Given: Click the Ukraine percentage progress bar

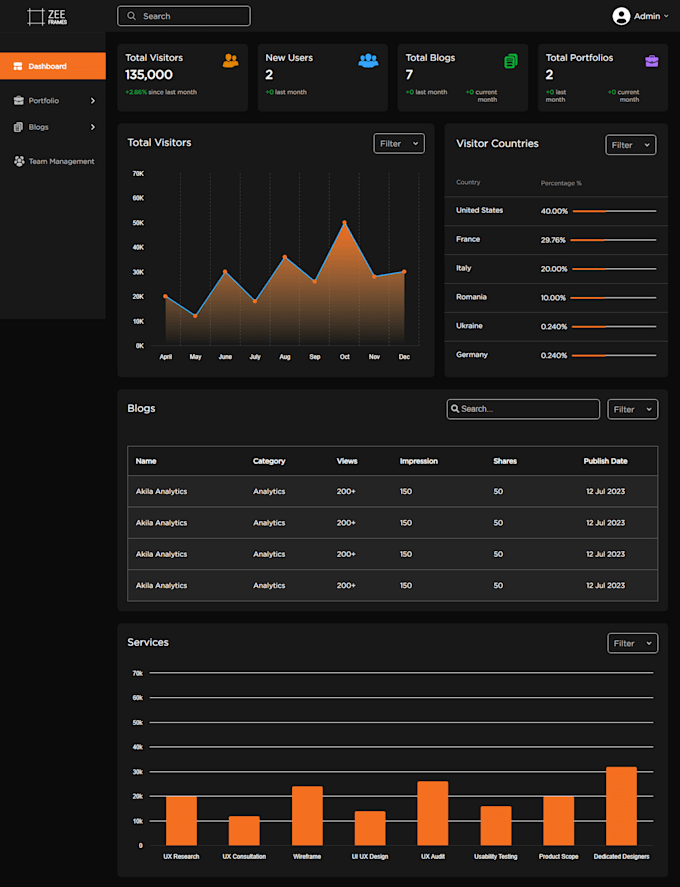Looking at the screenshot, I should (x=614, y=326).
